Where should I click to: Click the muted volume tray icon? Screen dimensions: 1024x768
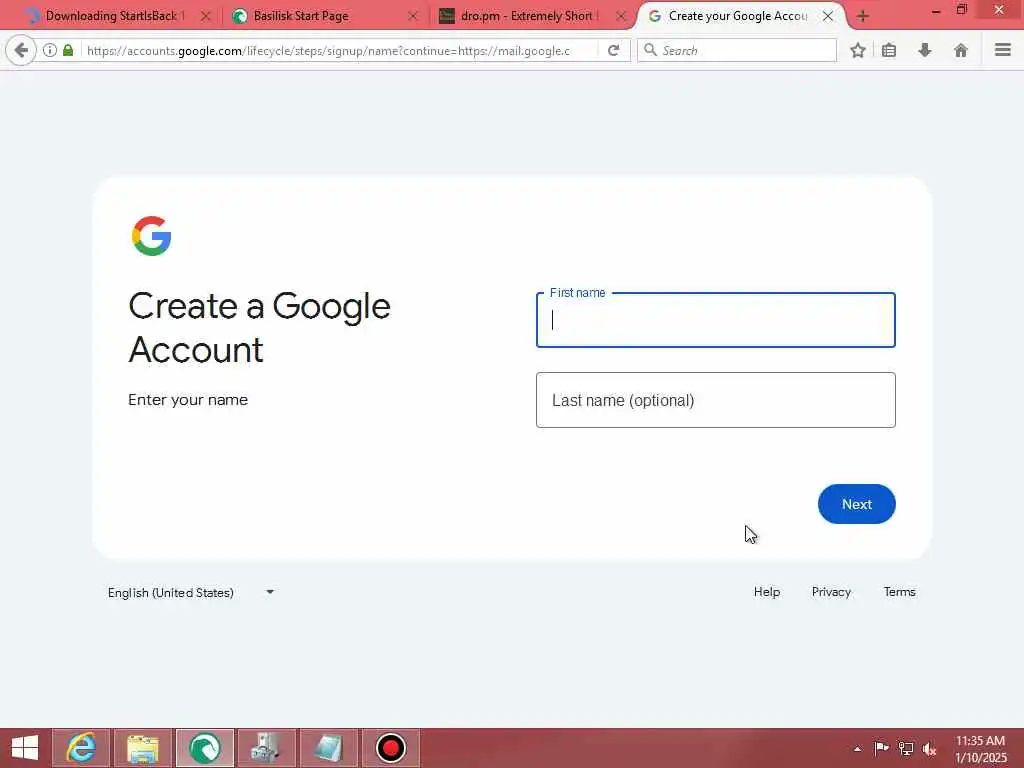click(929, 748)
